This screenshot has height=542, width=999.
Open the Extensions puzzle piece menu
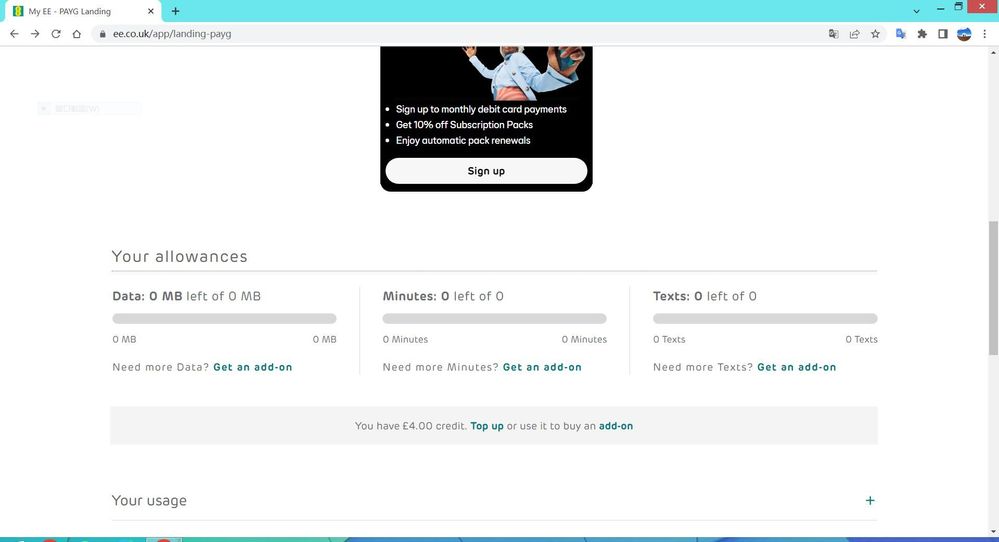click(922, 33)
